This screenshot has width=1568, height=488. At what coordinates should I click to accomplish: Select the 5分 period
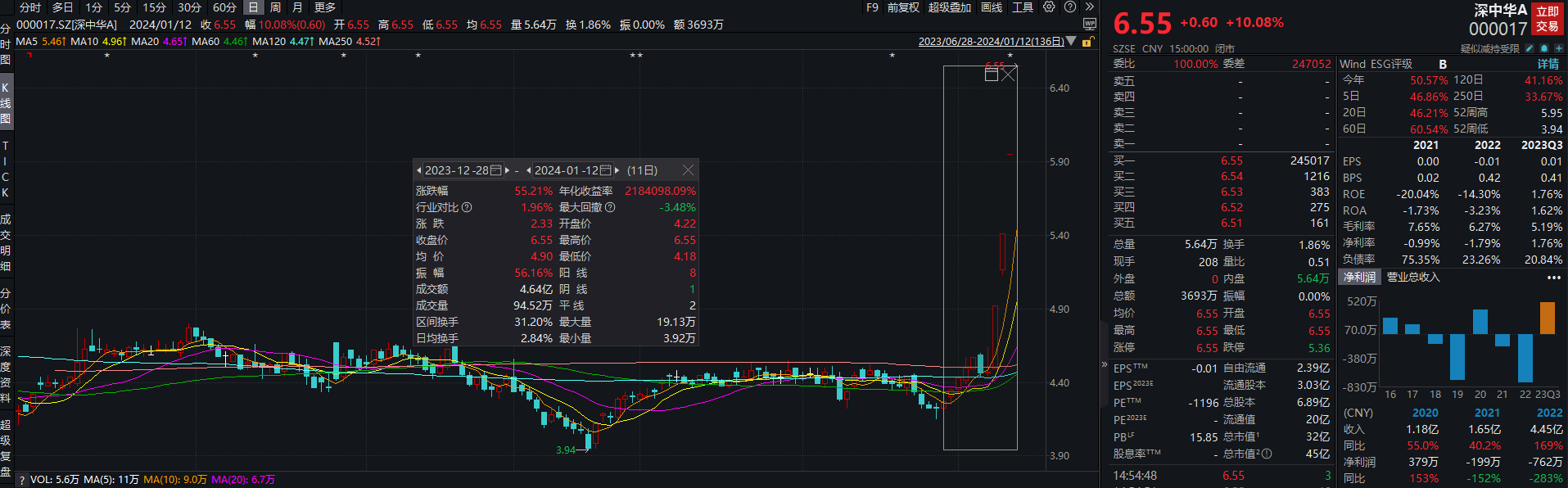[x=122, y=7]
